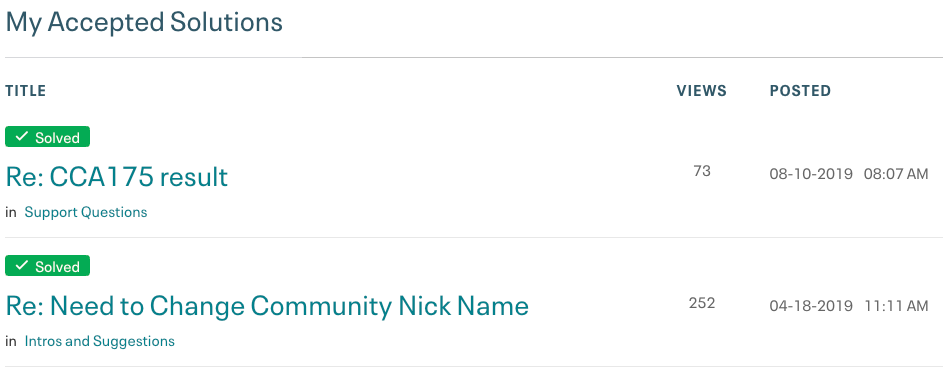Image resolution: width=952 pixels, height=376 pixels.
Task: Click the My Accepted Solutions heading
Action: 144,22
